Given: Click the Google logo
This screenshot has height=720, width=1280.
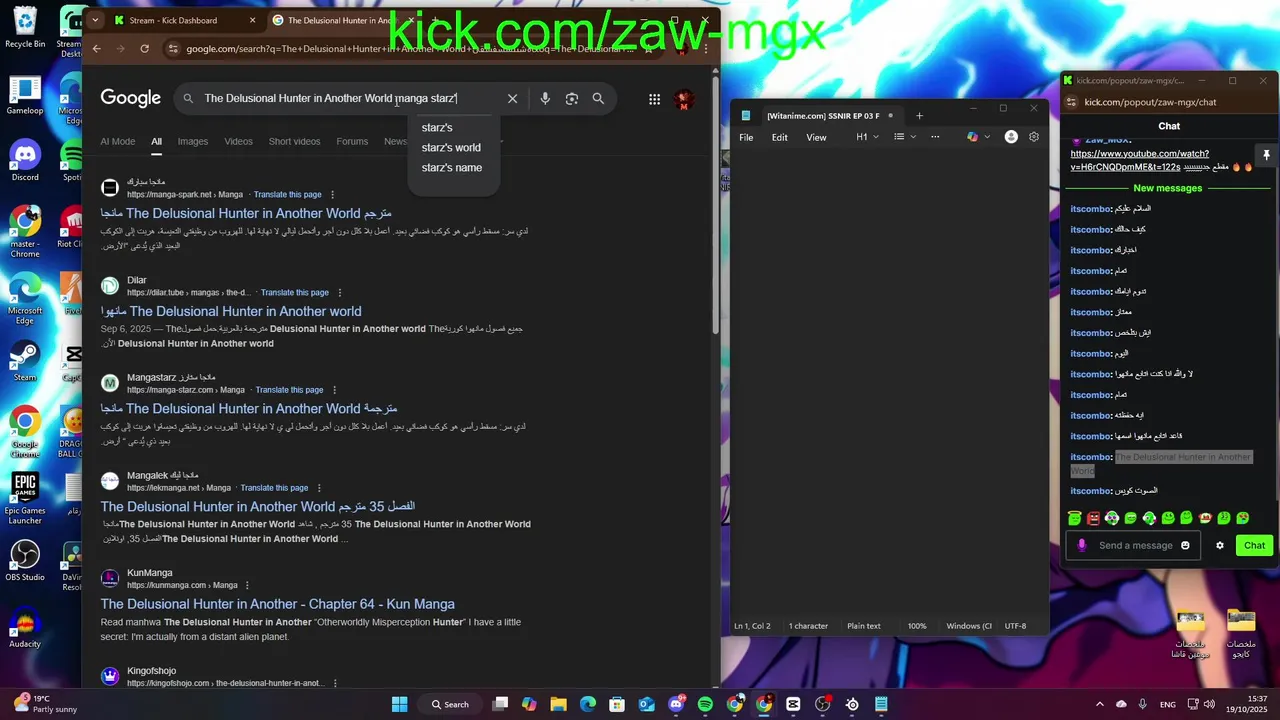Looking at the screenshot, I should pos(130,98).
